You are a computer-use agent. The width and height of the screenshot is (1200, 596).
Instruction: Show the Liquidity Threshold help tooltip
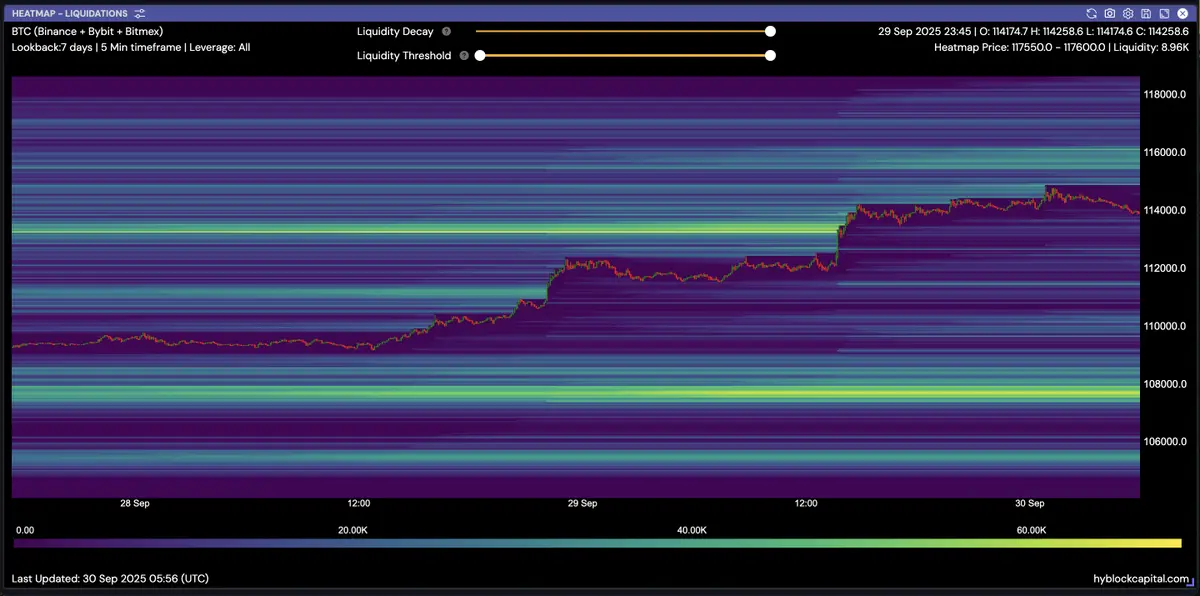click(x=464, y=56)
